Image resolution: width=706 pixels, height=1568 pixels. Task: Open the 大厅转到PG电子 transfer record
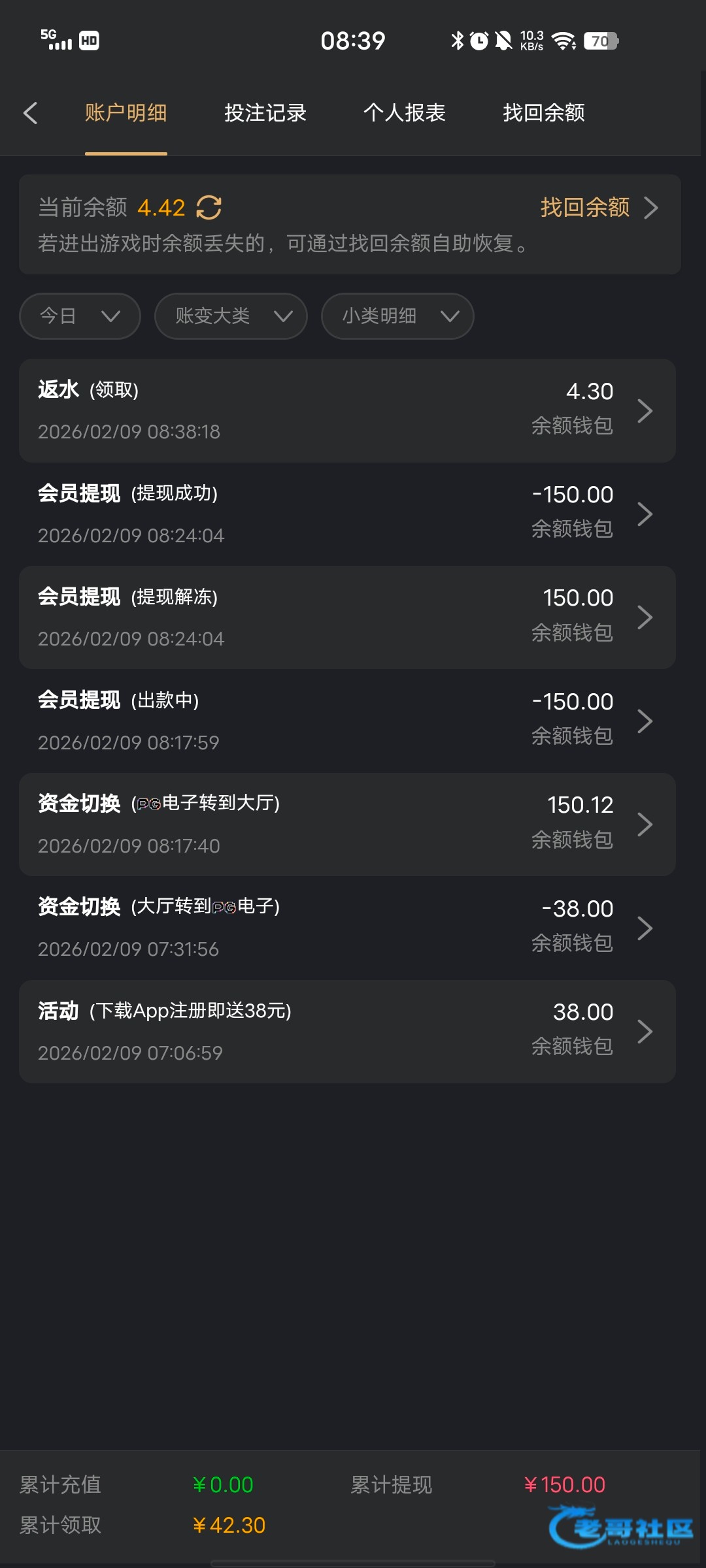coord(347,928)
